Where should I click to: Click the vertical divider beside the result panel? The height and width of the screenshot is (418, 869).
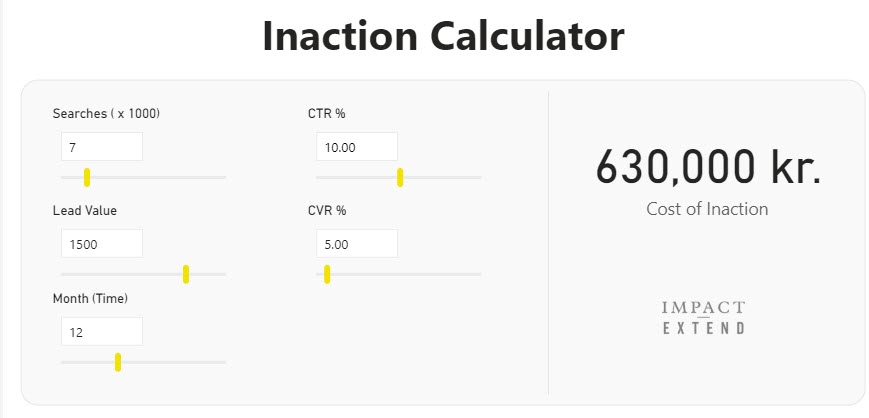pos(548,242)
